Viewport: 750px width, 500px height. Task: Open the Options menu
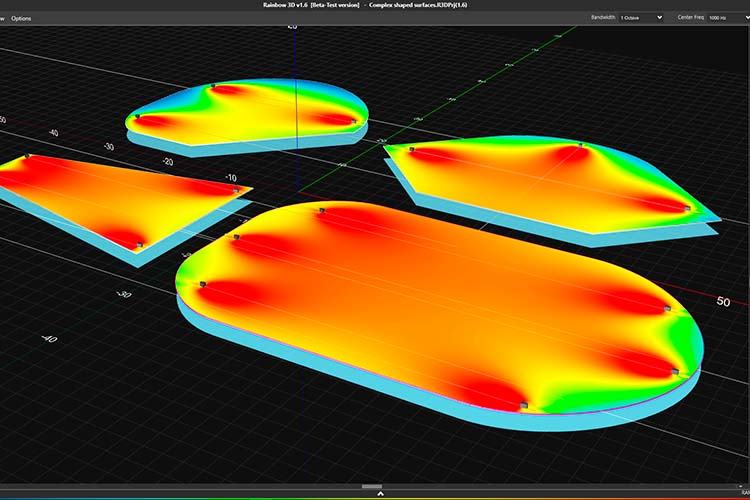(21, 19)
